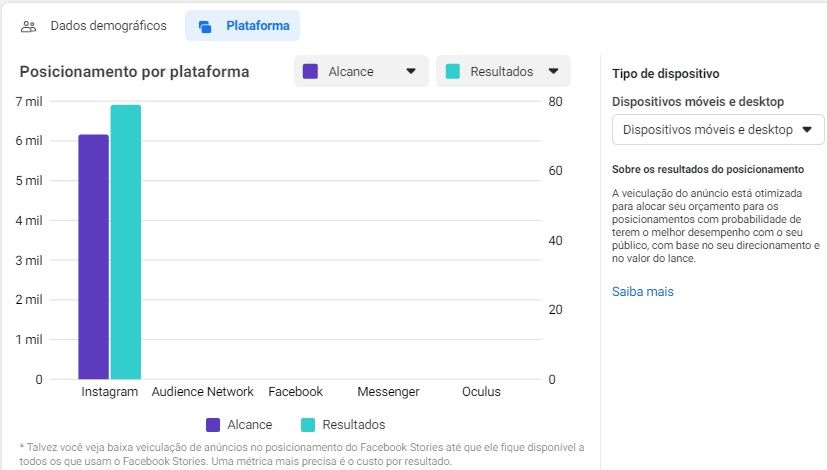Click the Audience Network axis label

[x=203, y=392]
